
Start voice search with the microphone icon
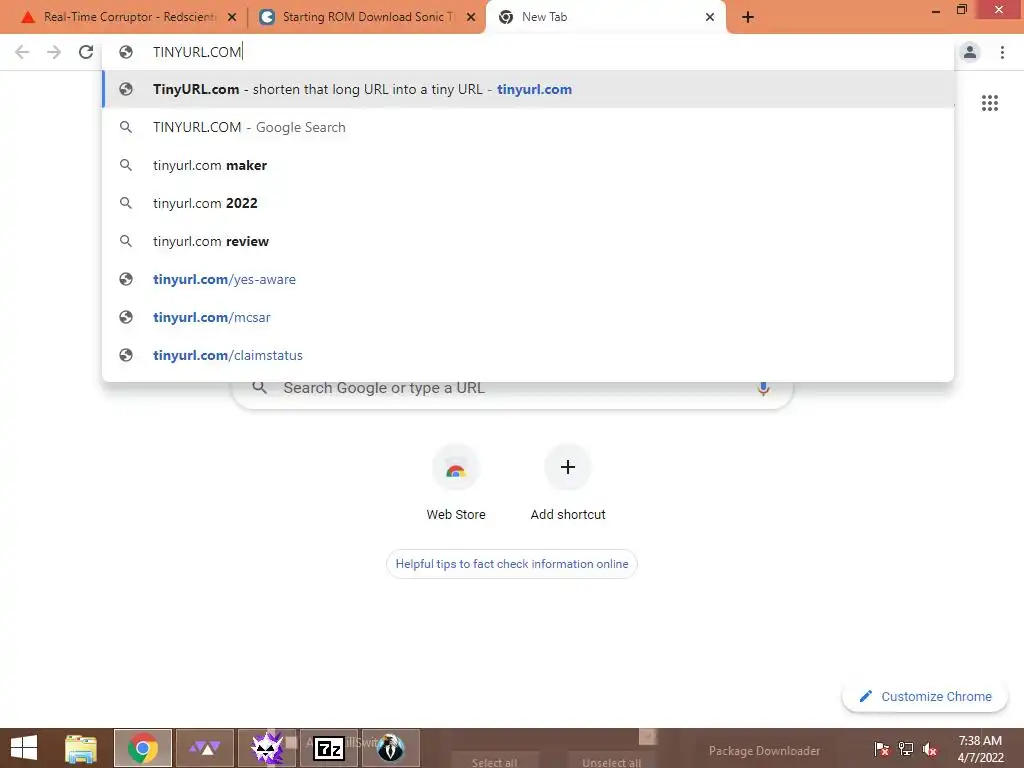(763, 389)
